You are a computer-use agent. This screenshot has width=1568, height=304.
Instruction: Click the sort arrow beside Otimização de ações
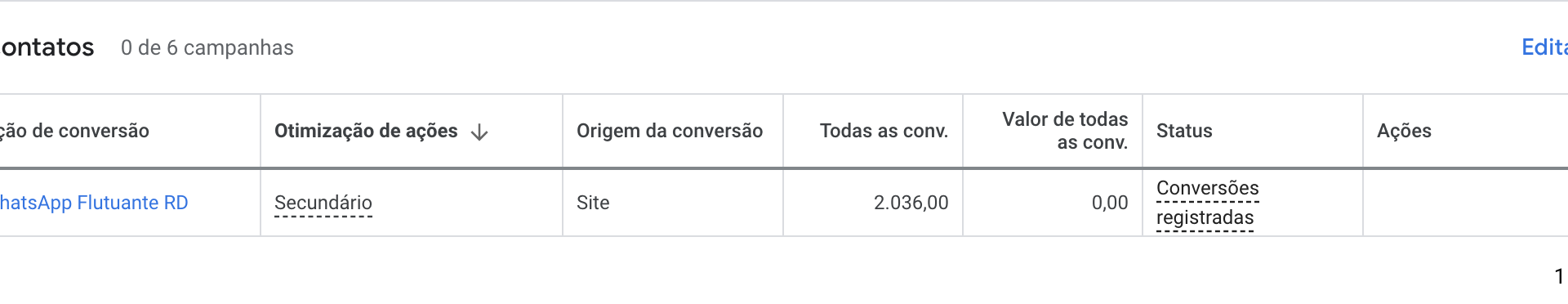click(479, 132)
